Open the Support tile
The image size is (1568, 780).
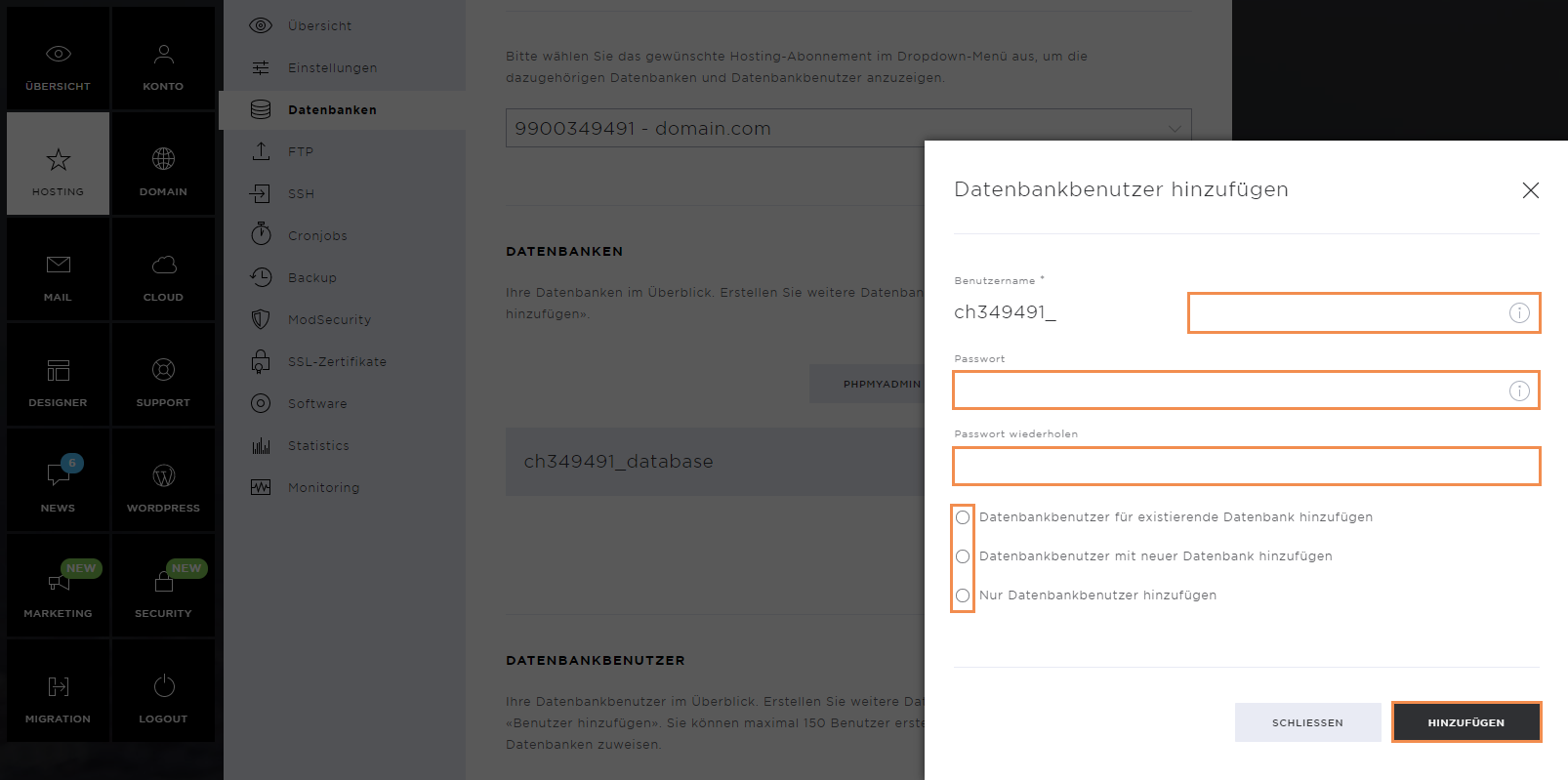pos(163,382)
